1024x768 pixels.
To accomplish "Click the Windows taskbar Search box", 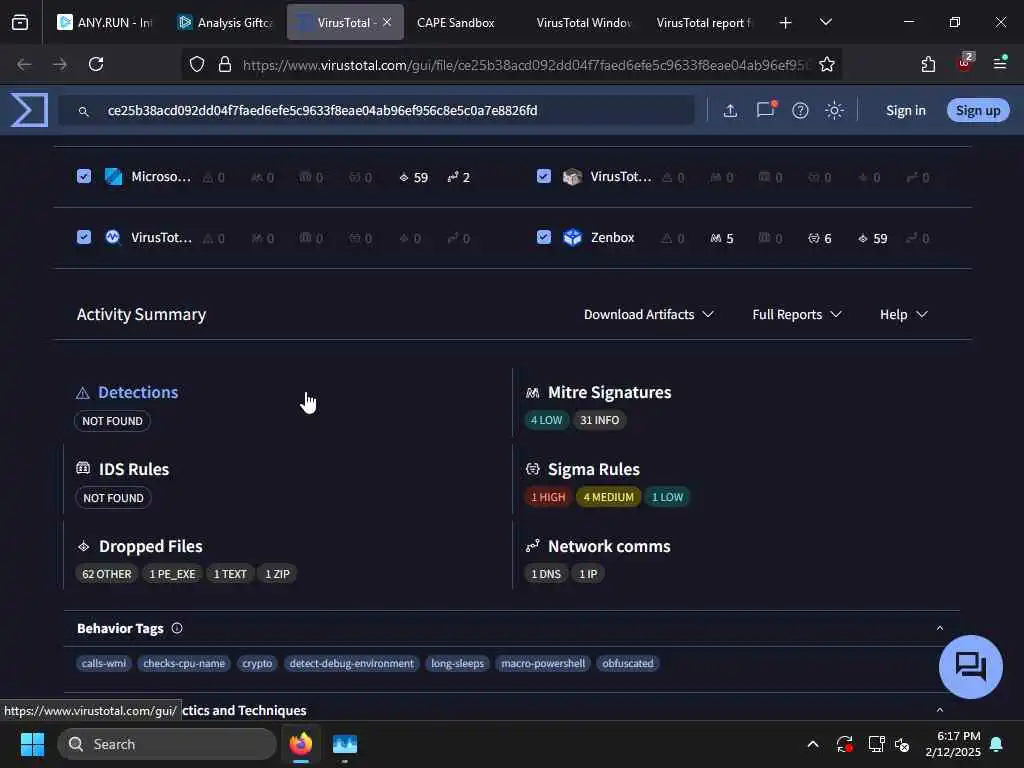I will [167, 744].
